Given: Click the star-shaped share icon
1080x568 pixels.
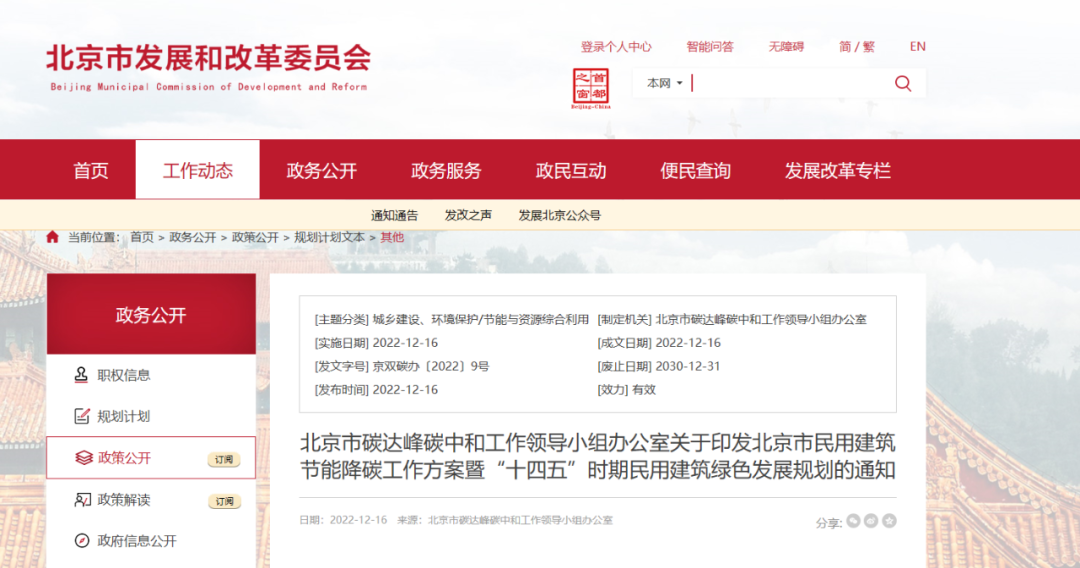Looking at the screenshot, I should (889, 521).
